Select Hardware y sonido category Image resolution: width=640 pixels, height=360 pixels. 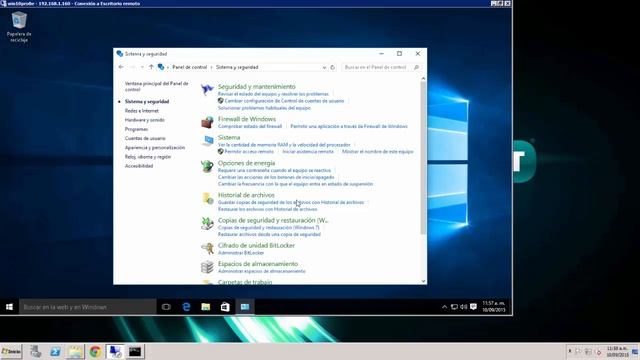144,120
